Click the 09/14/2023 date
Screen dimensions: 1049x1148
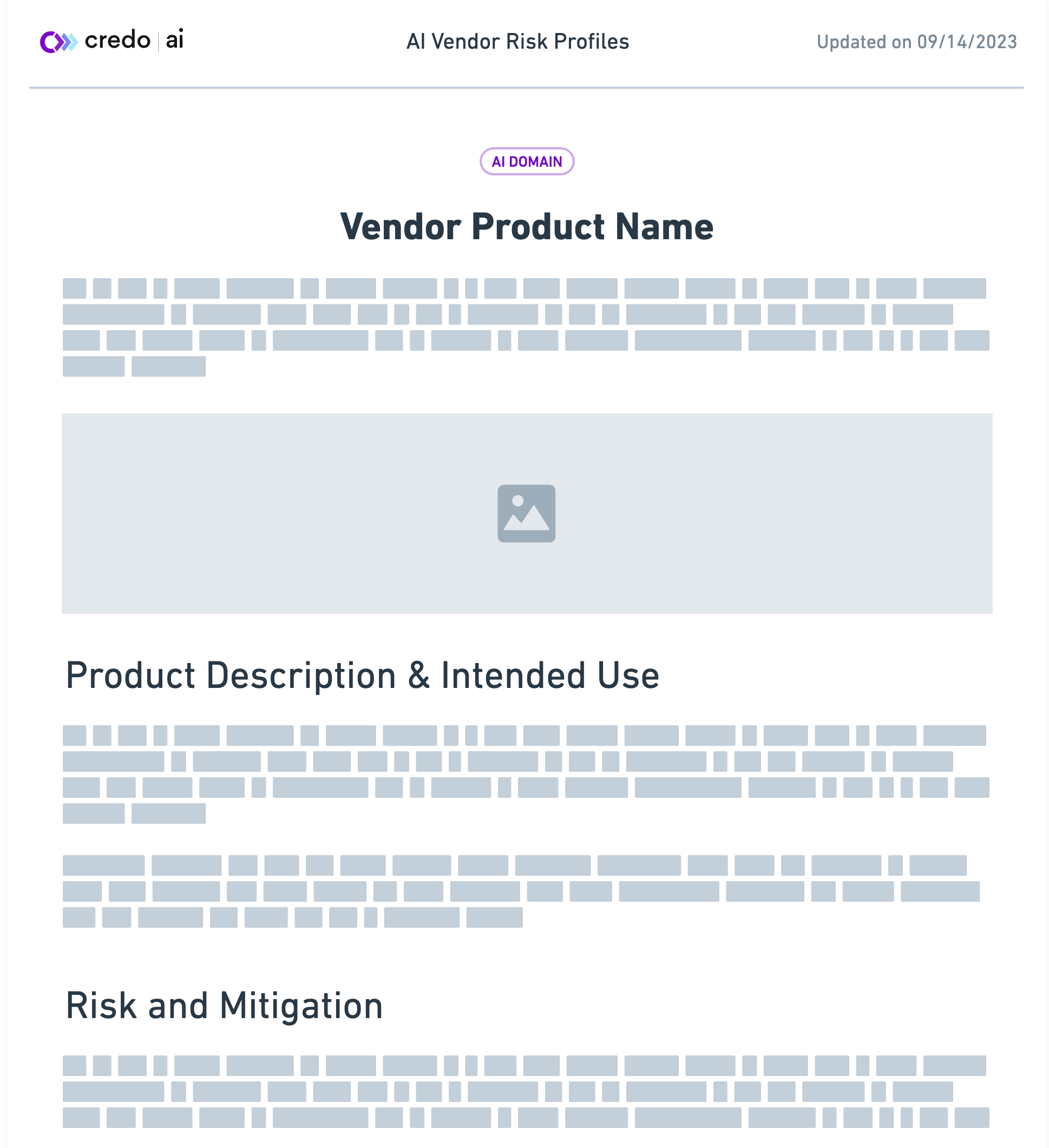click(x=967, y=42)
